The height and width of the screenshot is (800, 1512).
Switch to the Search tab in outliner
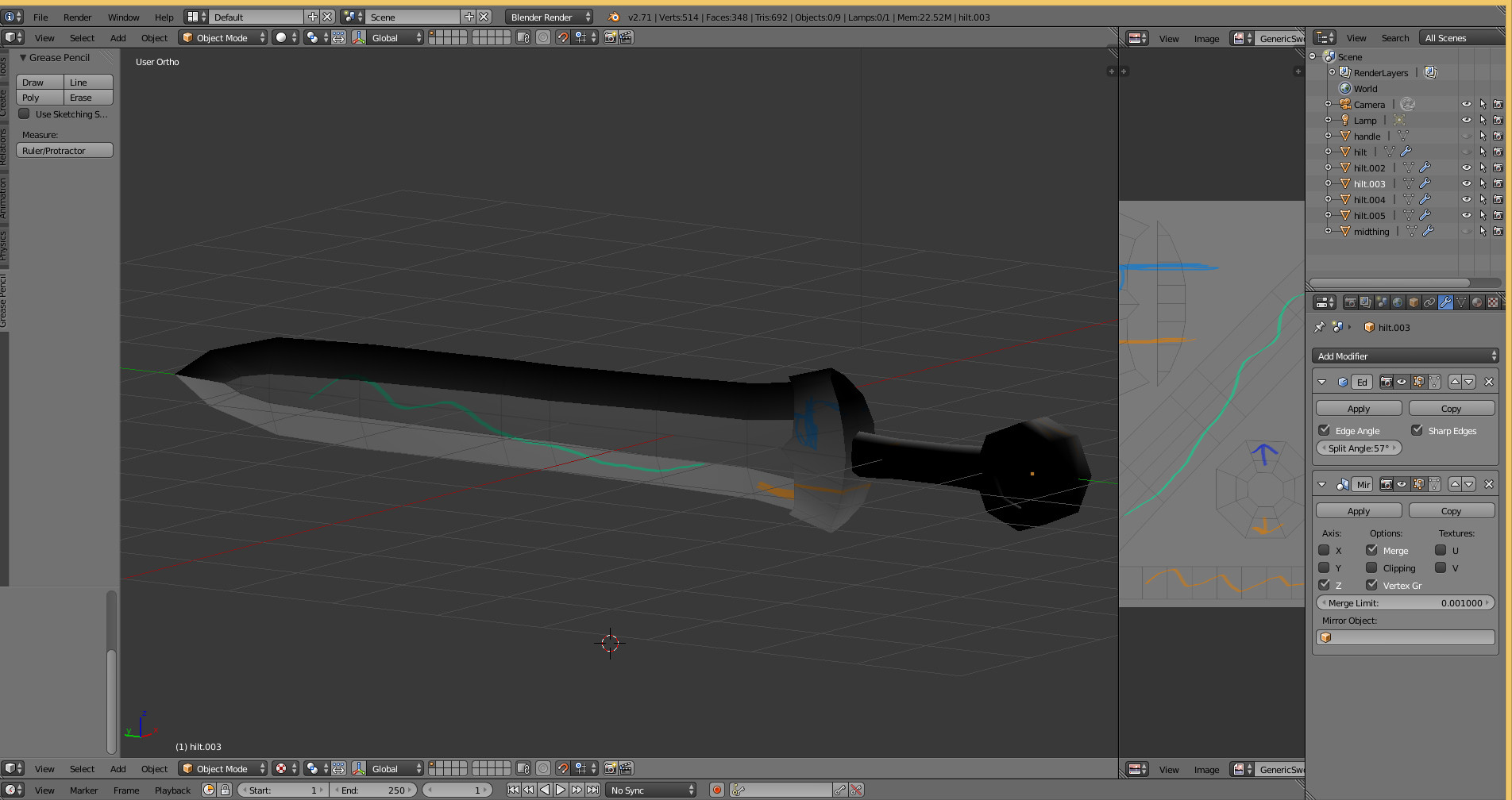[1394, 37]
